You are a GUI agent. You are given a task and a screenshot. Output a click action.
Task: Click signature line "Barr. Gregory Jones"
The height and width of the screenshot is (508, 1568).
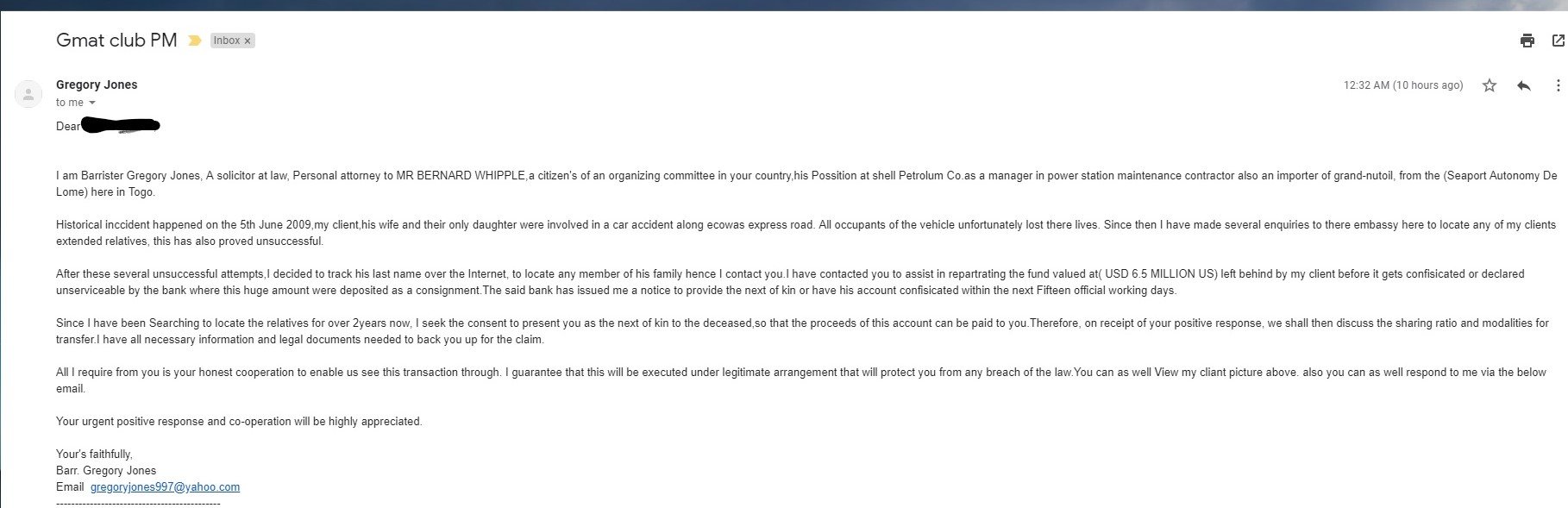[106, 471]
